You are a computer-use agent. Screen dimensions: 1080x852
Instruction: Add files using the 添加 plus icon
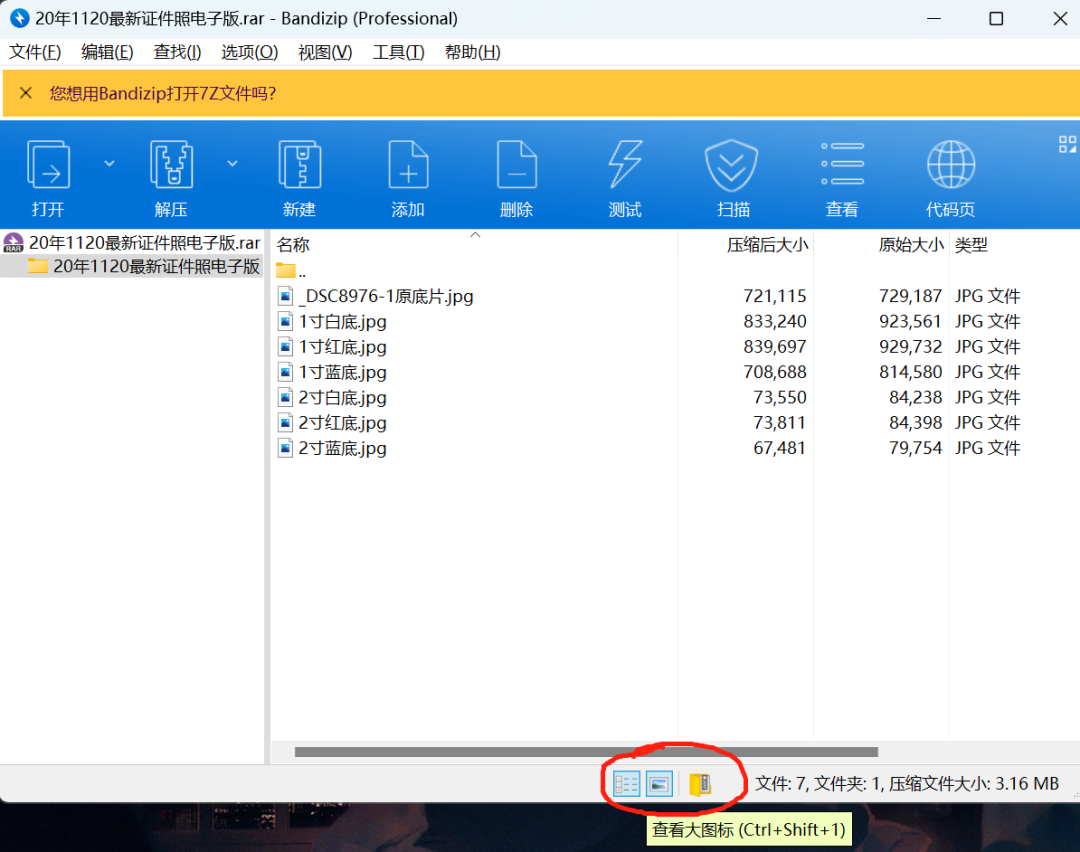pos(408,175)
